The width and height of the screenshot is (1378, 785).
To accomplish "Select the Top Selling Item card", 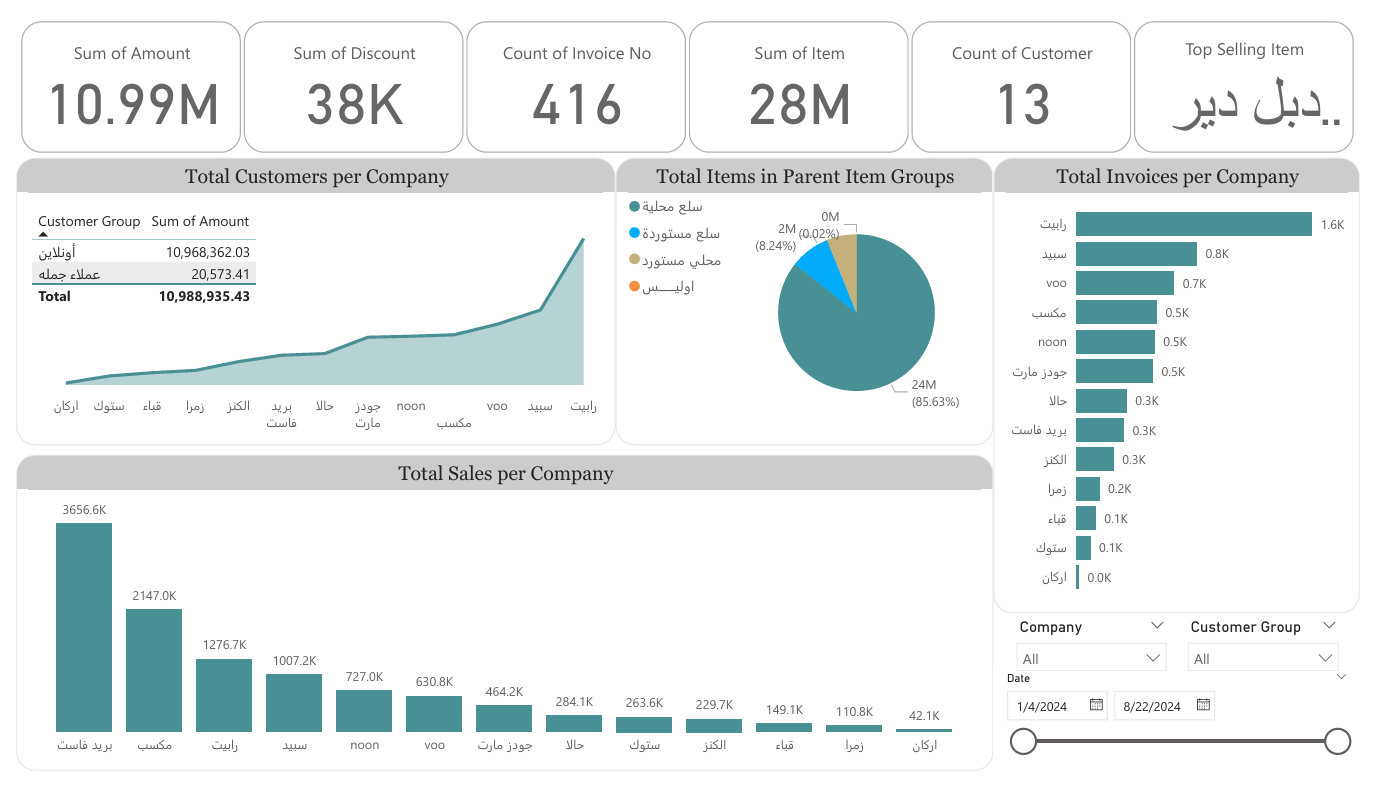I will tap(1243, 86).
